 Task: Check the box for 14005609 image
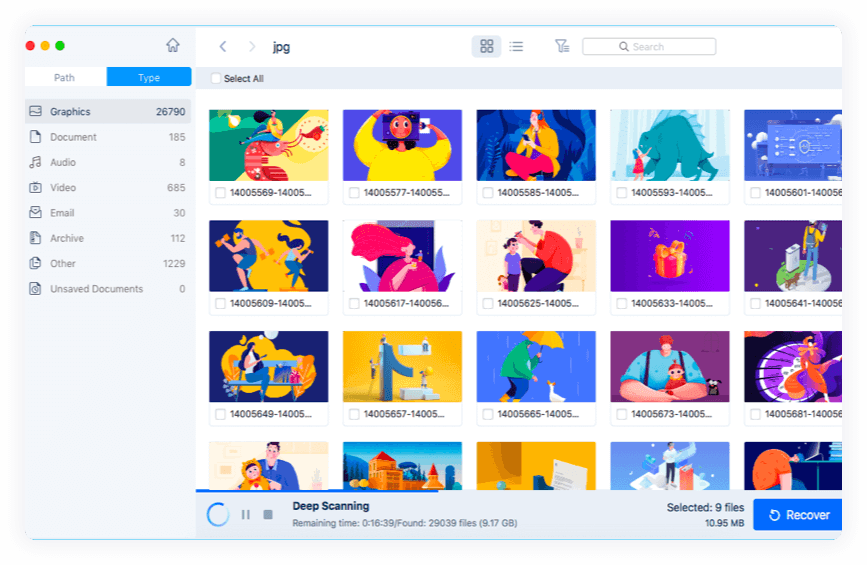[221, 304]
